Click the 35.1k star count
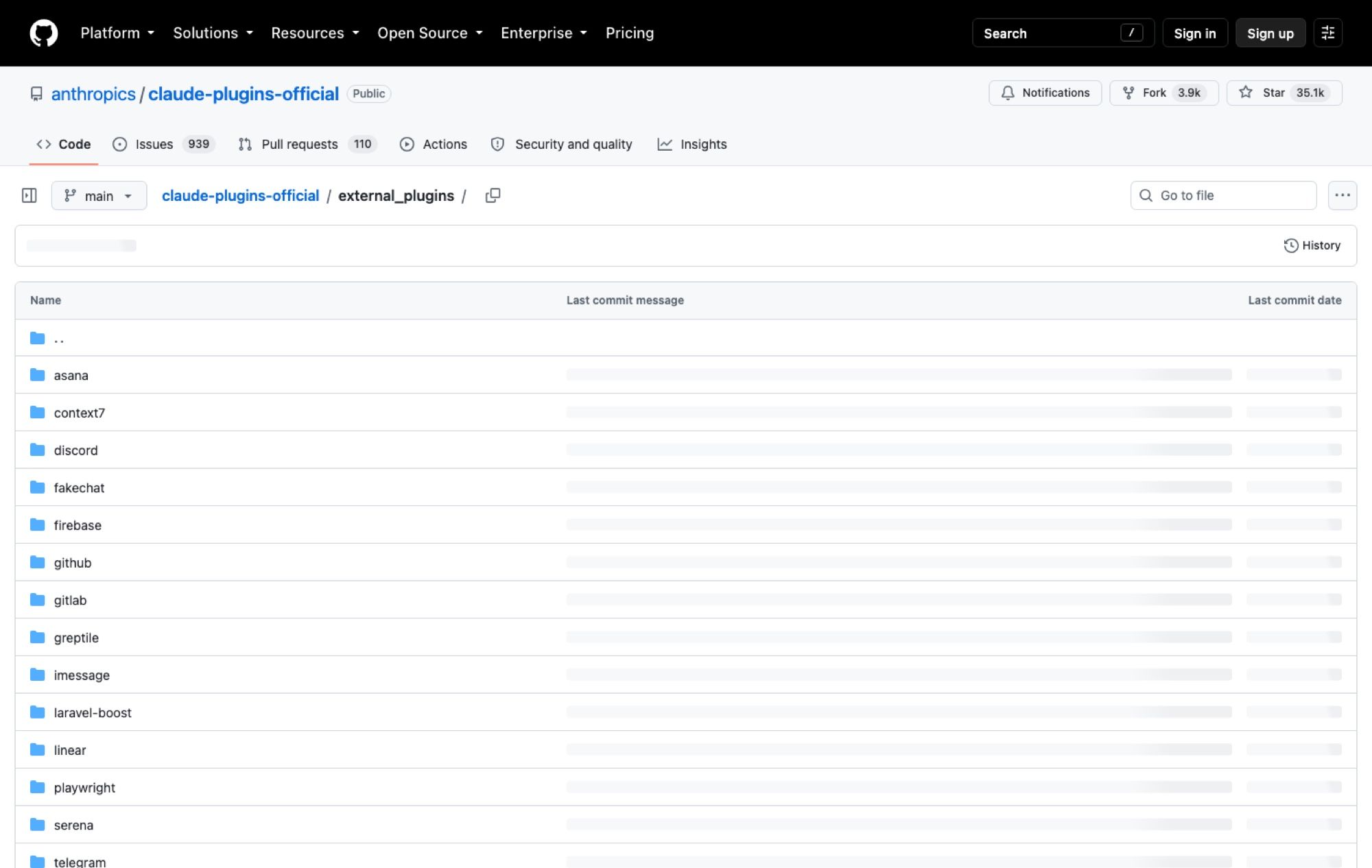Image resolution: width=1372 pixels, height=868 pixels. 1310,93
